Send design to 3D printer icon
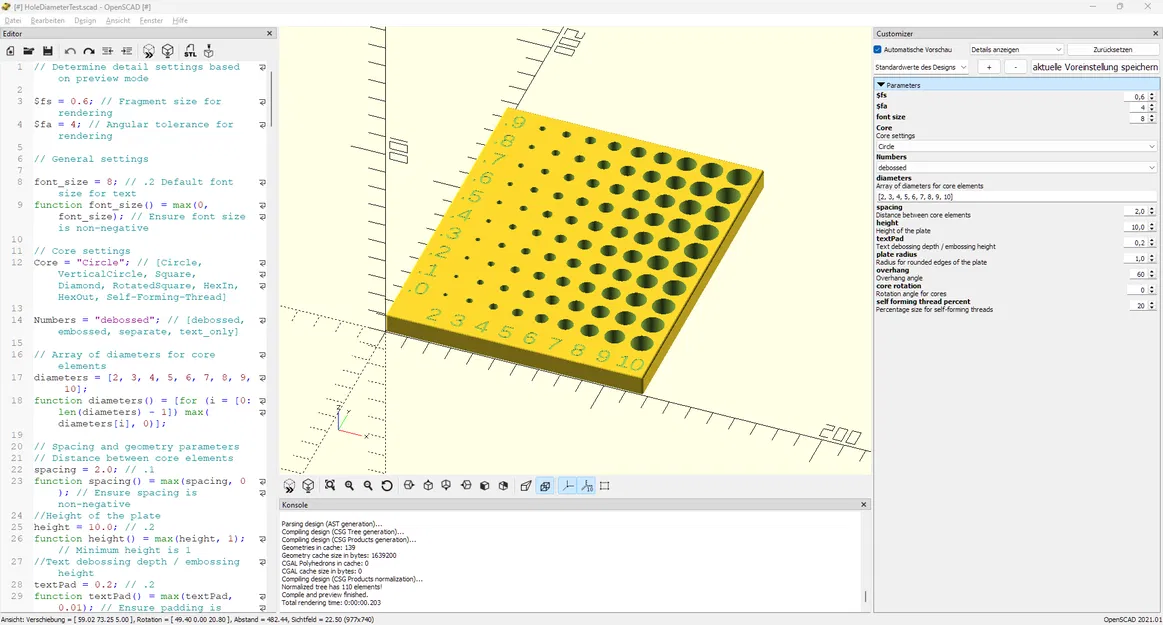 tap(209, 51)
